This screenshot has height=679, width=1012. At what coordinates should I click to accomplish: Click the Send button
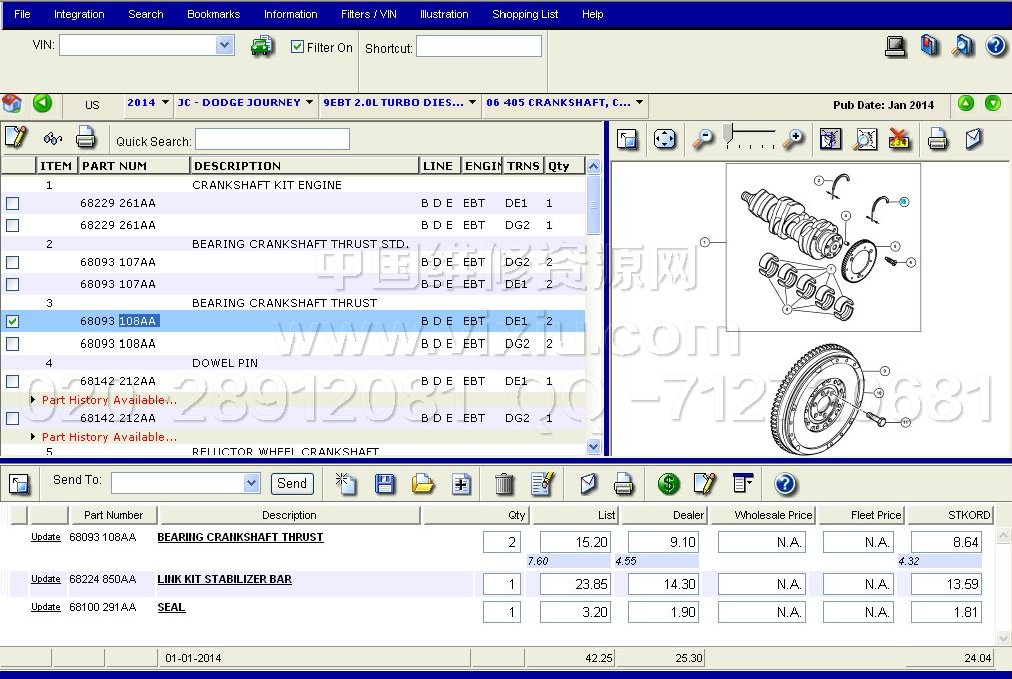(x=292, y=483)
